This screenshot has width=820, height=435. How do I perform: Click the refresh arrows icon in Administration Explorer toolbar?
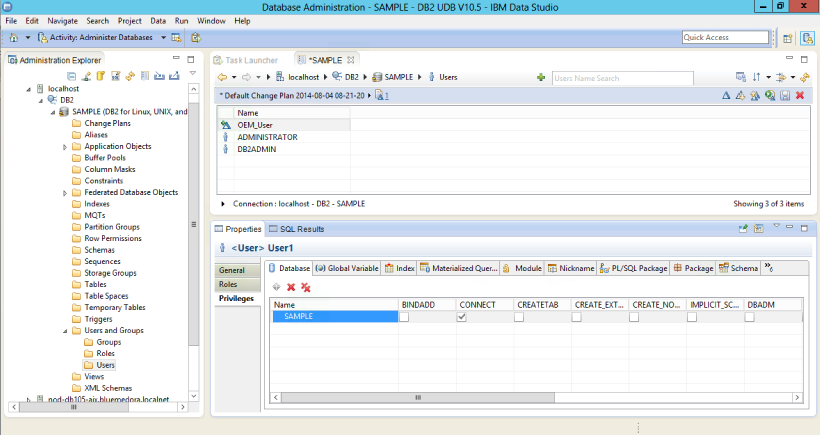click(x=130, y=76)
